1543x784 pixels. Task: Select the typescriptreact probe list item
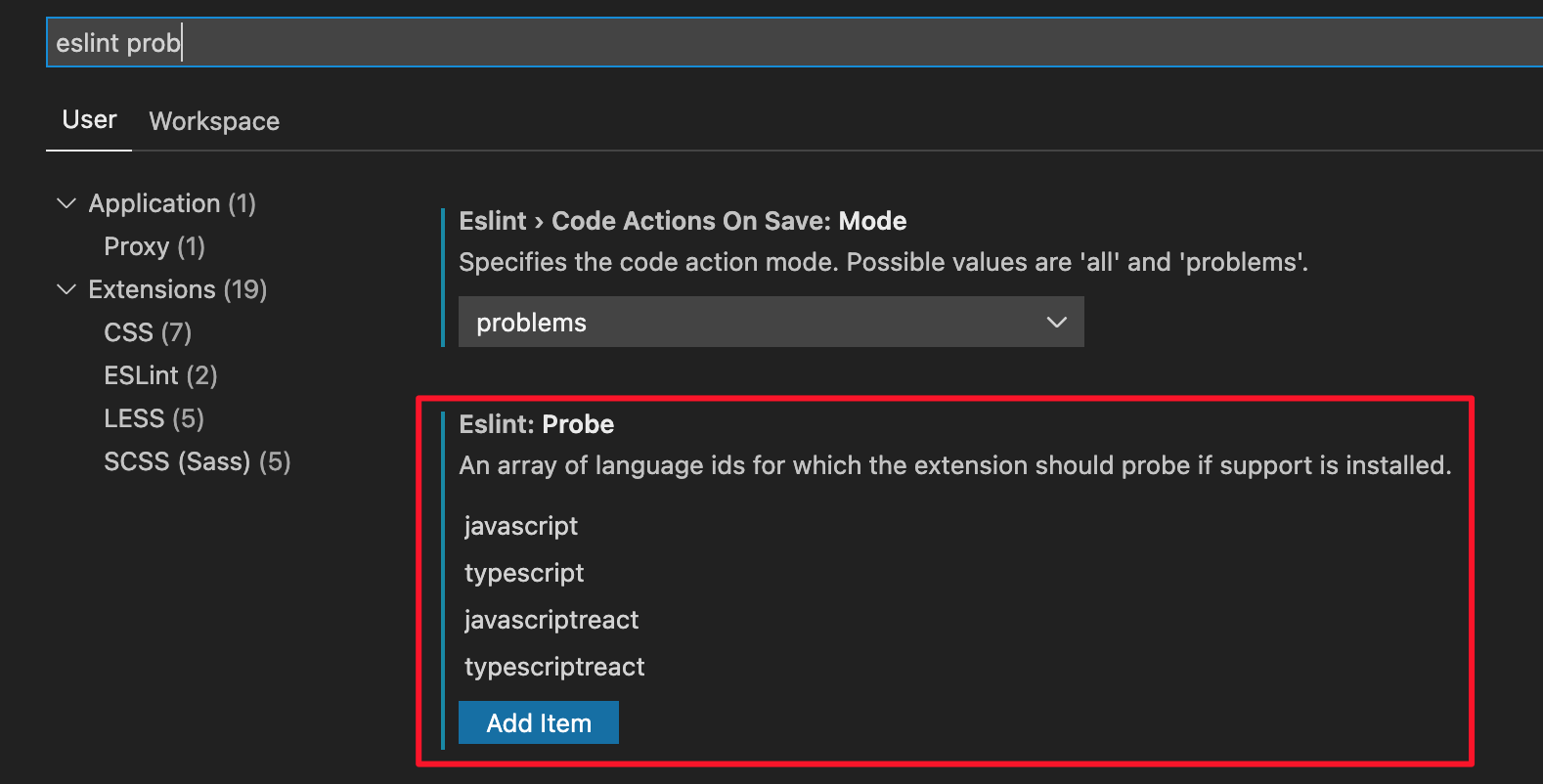tap(554, 667)
